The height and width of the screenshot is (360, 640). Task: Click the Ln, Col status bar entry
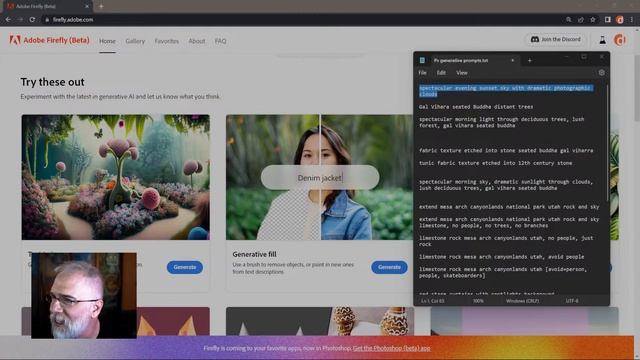point(433,301)
